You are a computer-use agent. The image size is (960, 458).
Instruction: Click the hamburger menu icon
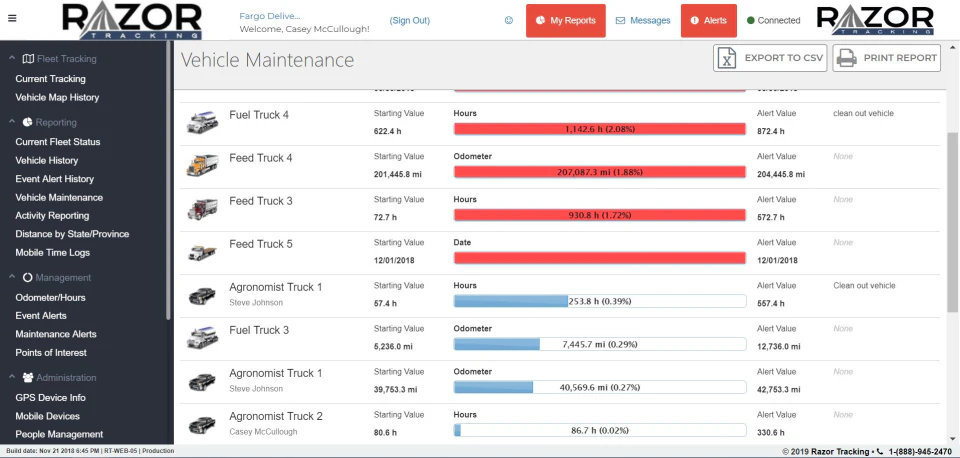point(12,18)
